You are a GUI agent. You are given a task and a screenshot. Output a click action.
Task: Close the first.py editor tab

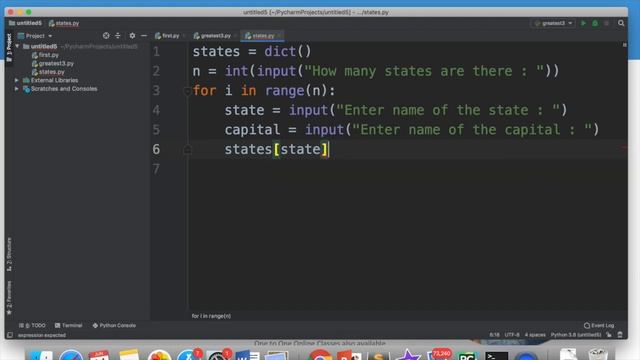click(x=184, y=36)
